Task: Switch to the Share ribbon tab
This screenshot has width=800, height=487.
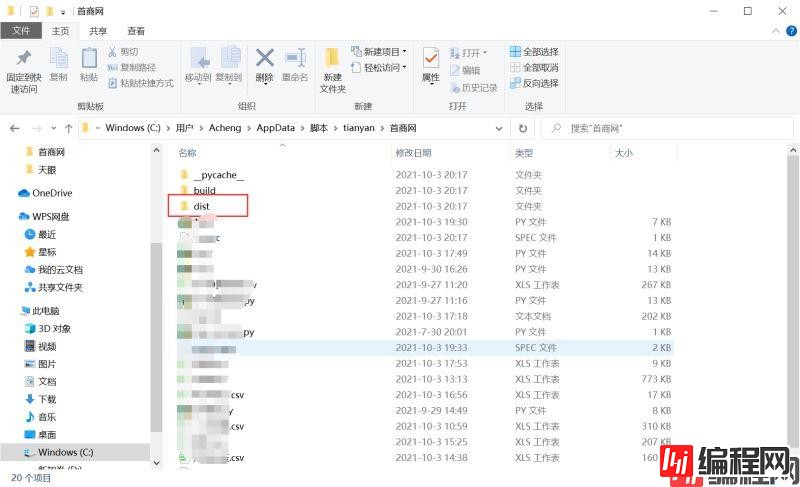Action: pyautogui.click(x=96, y=31)
